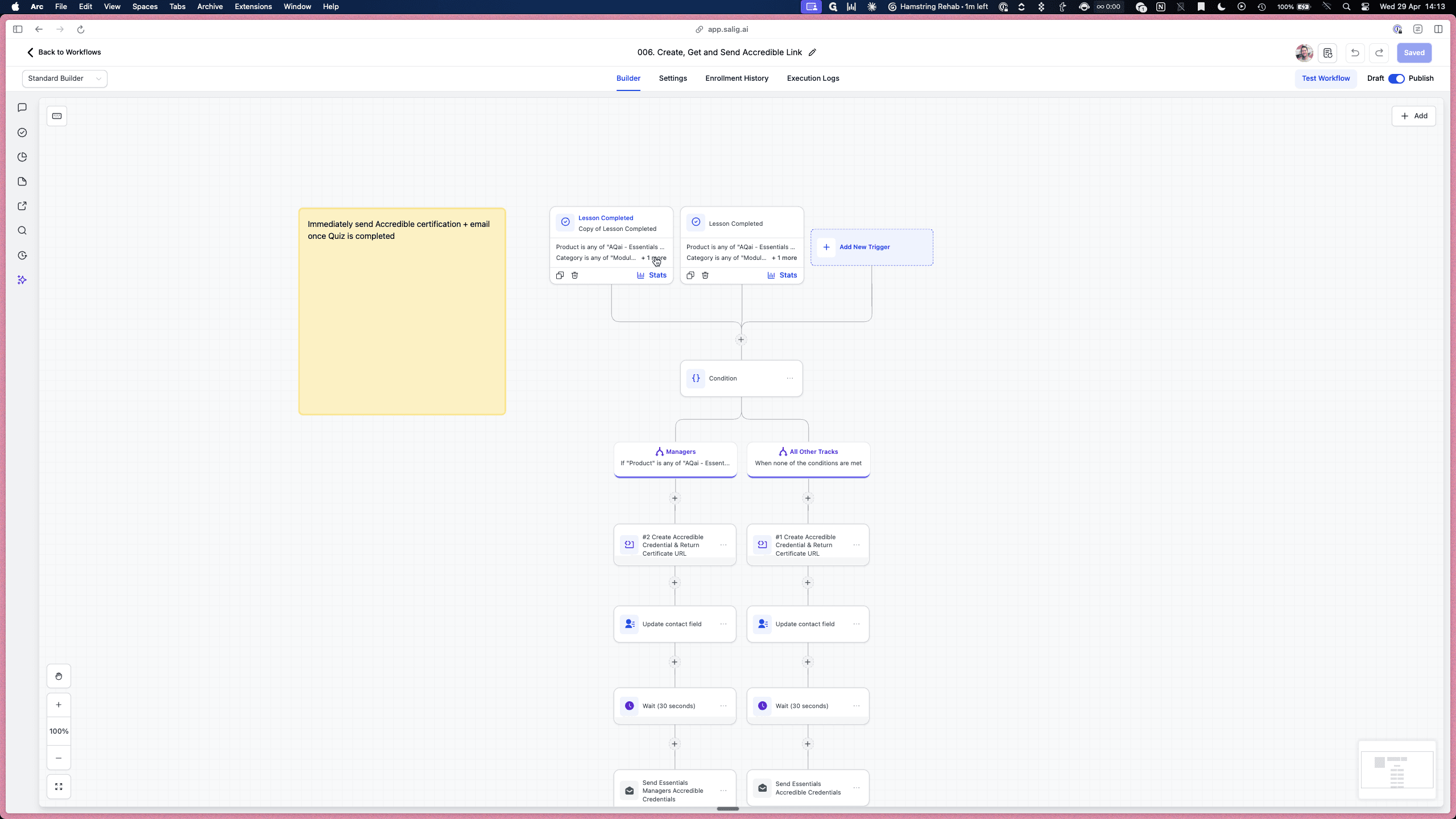Open the pie chart sidebar icon
Screen dimensions: 1456x819
coord(22,157)
